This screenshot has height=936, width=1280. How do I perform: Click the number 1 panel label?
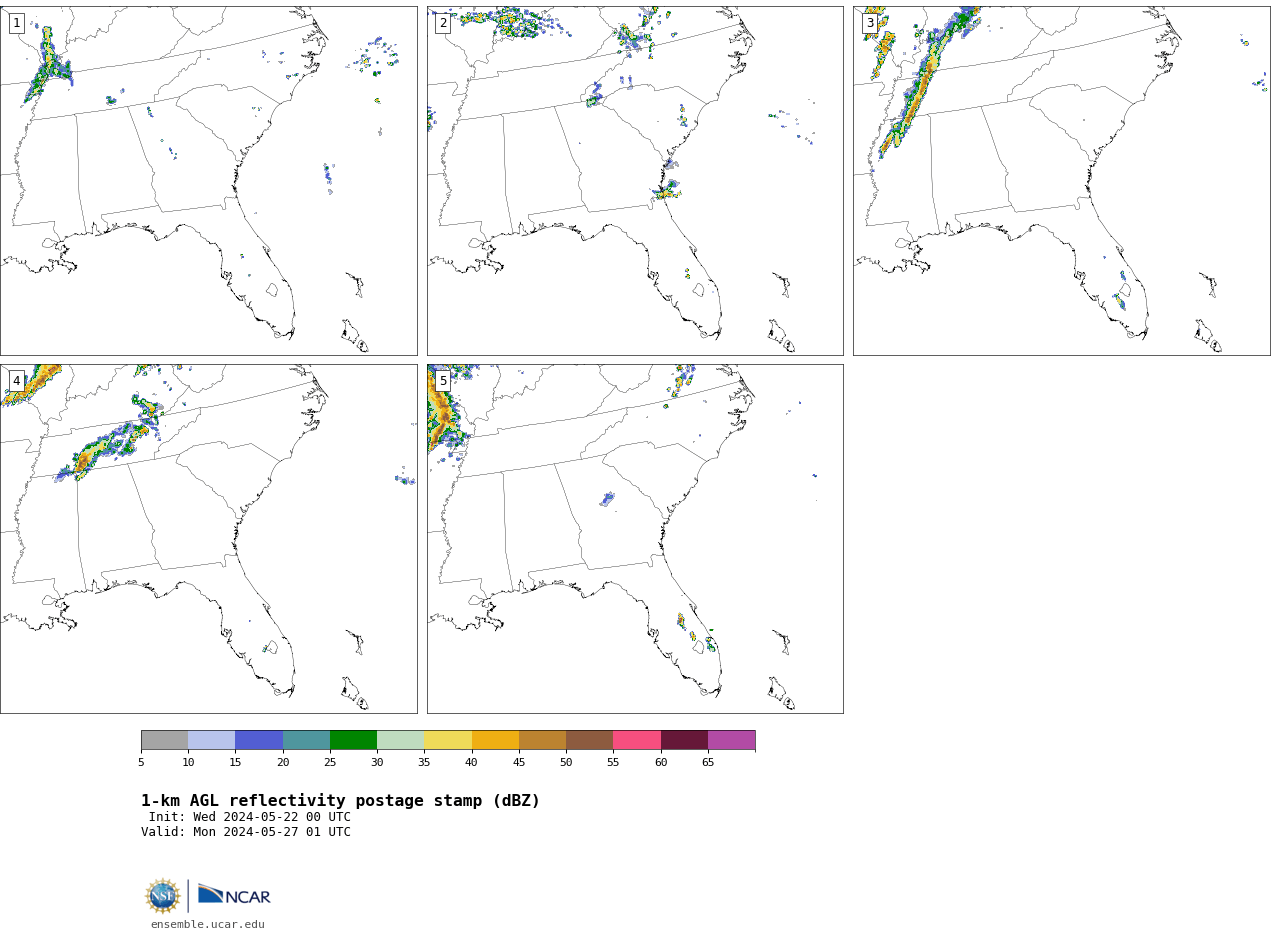(x=16, y=23)
